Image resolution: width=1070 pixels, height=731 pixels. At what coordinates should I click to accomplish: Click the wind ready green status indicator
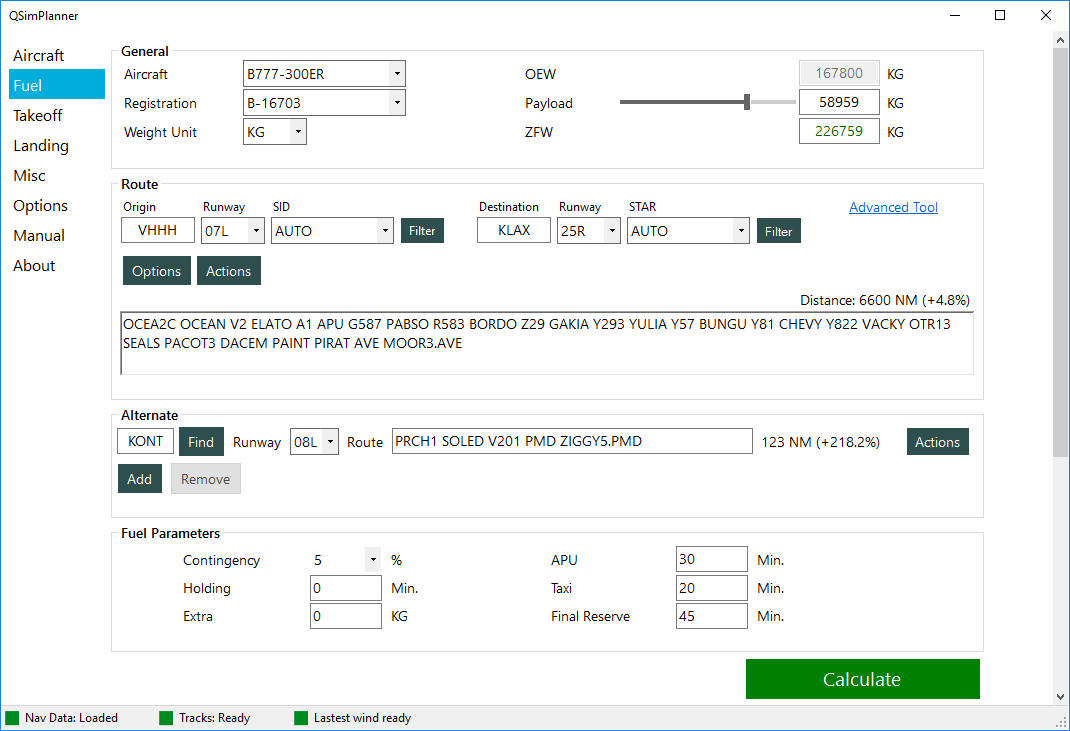click(301, 717)
